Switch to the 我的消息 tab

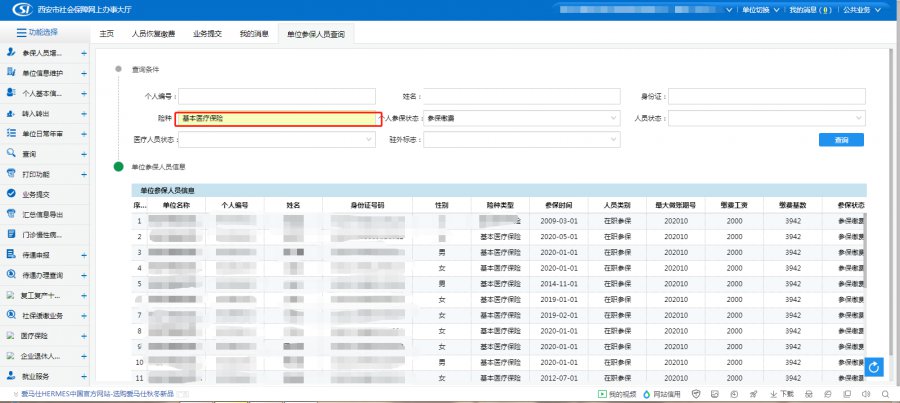(x=253, y=34)
